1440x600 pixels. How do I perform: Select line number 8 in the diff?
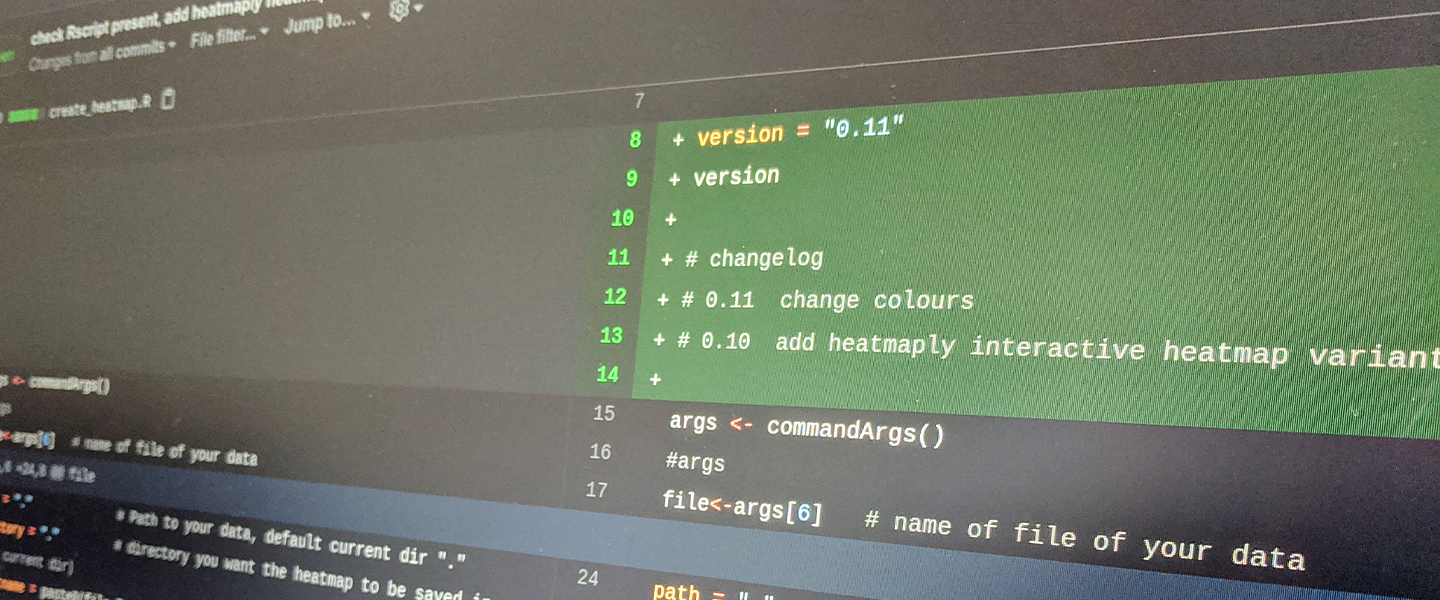pos(635,140)
